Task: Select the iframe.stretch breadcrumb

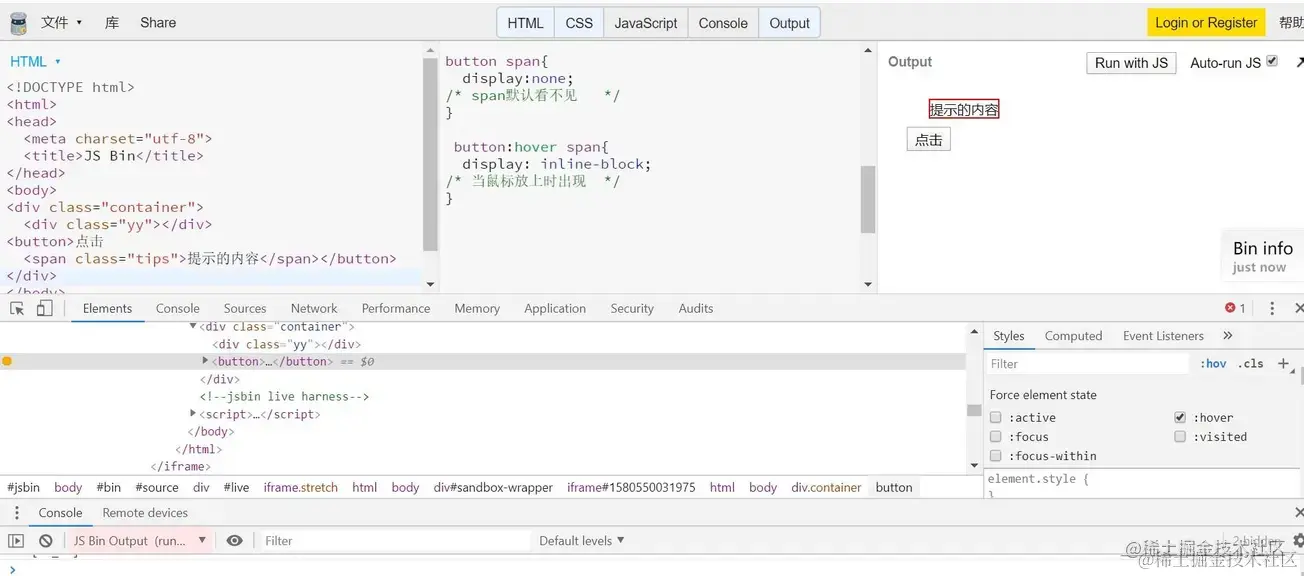Action: [x=301, y=488]
